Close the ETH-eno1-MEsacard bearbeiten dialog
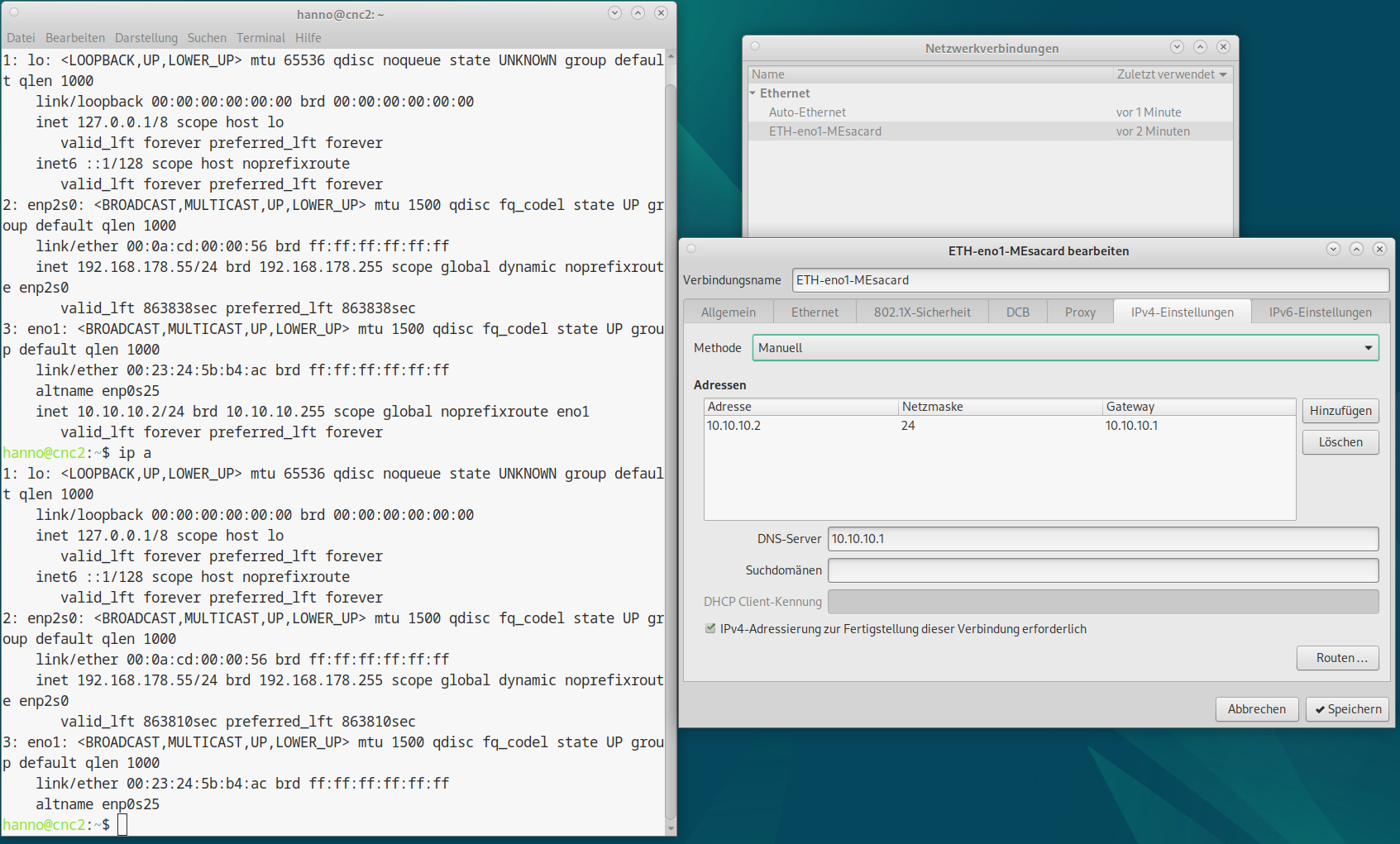The image size is (1400, 844). click(1379, 249)
